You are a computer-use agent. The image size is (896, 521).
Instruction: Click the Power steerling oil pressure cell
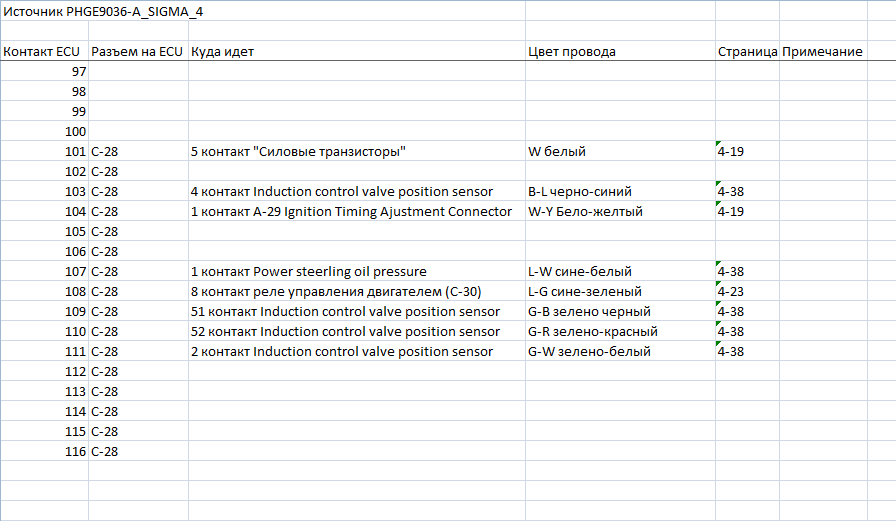[x=308, y=272]
